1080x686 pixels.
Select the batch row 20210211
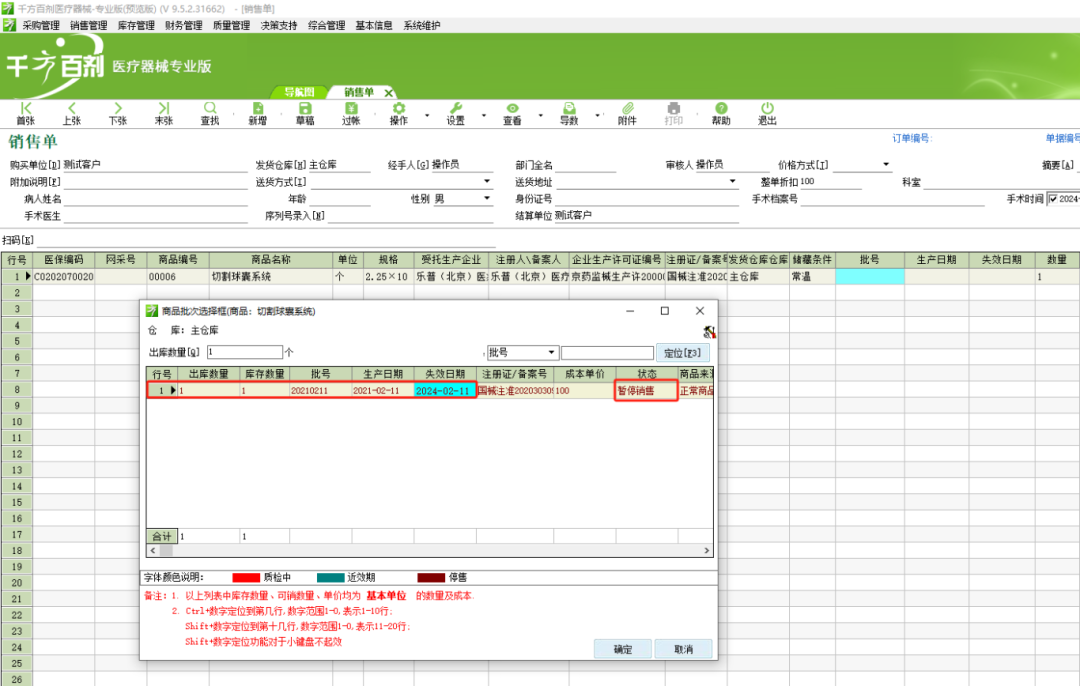click(x=320, y=391)
